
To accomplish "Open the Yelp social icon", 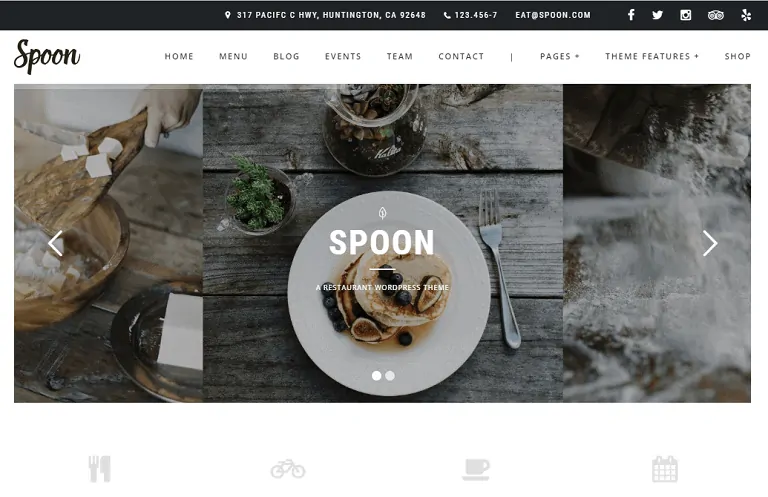I will click(x=746, y=15).
